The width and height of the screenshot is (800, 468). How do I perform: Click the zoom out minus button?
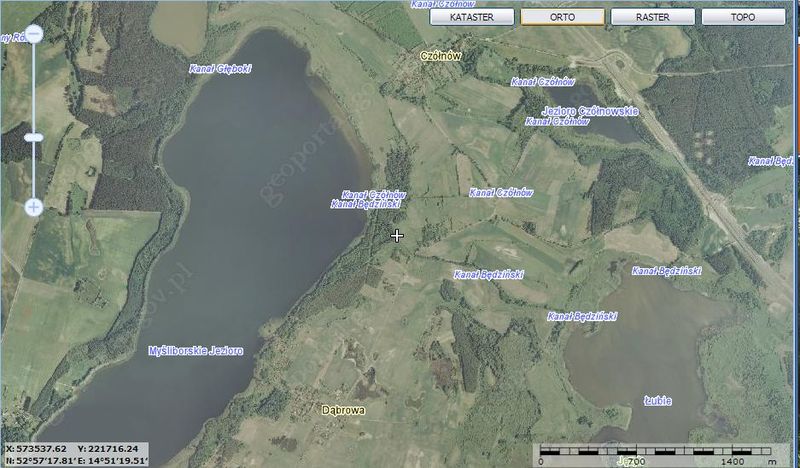coord(33,34)
